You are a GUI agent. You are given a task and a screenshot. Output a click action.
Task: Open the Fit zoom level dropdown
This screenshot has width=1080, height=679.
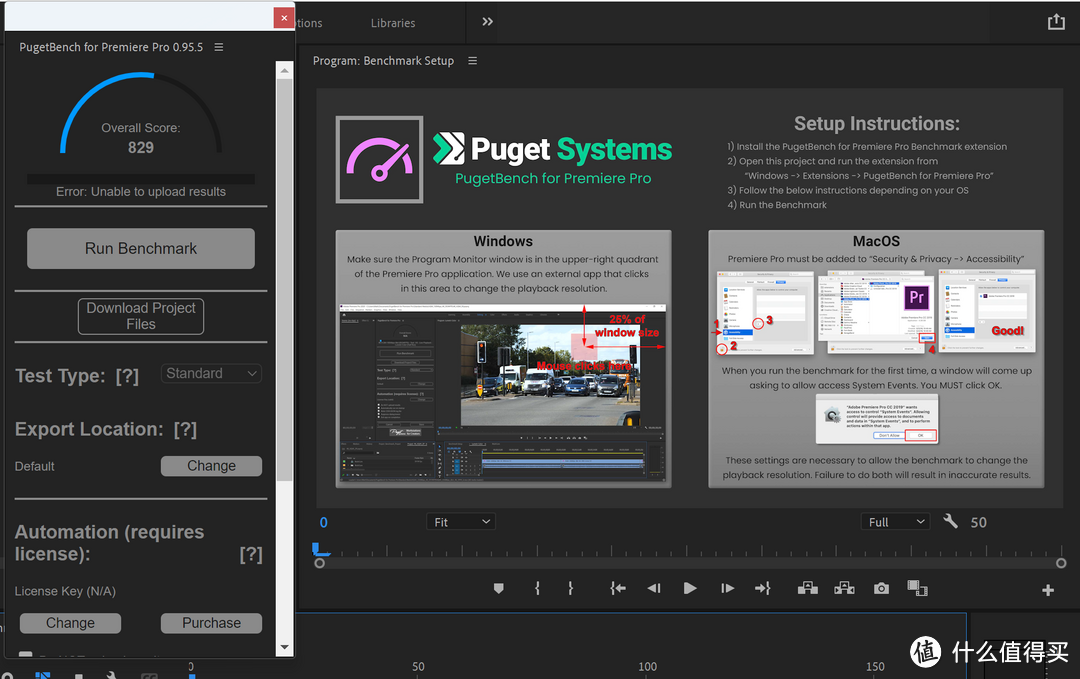[461, 522]
